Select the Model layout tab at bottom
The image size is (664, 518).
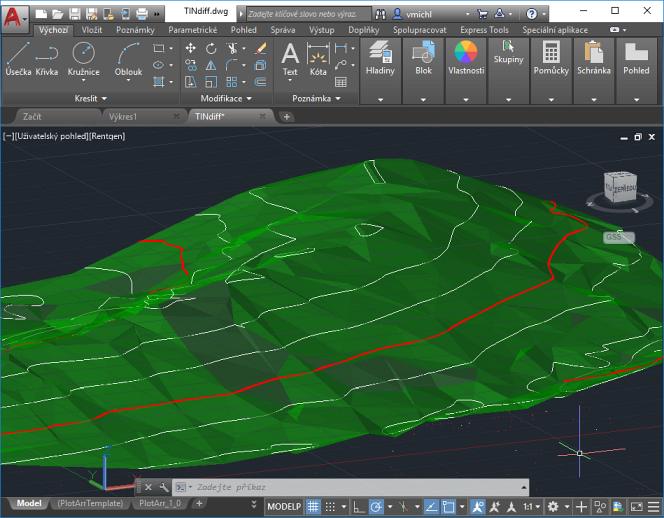(29, 504)
